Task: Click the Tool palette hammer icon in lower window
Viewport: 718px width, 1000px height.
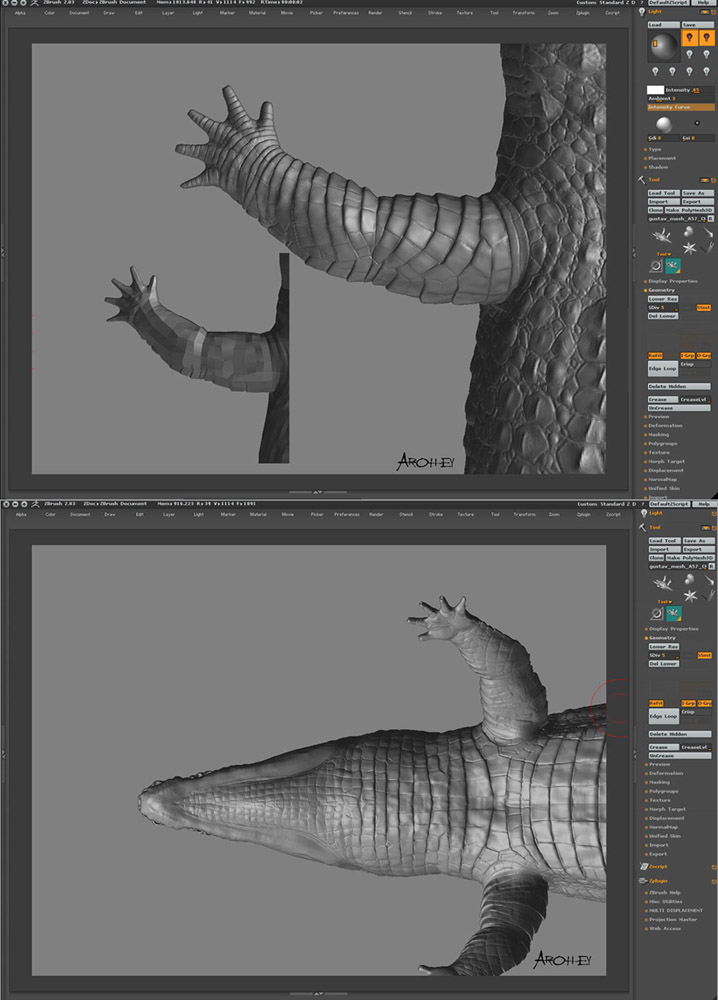Action: (x=643, y=527)
